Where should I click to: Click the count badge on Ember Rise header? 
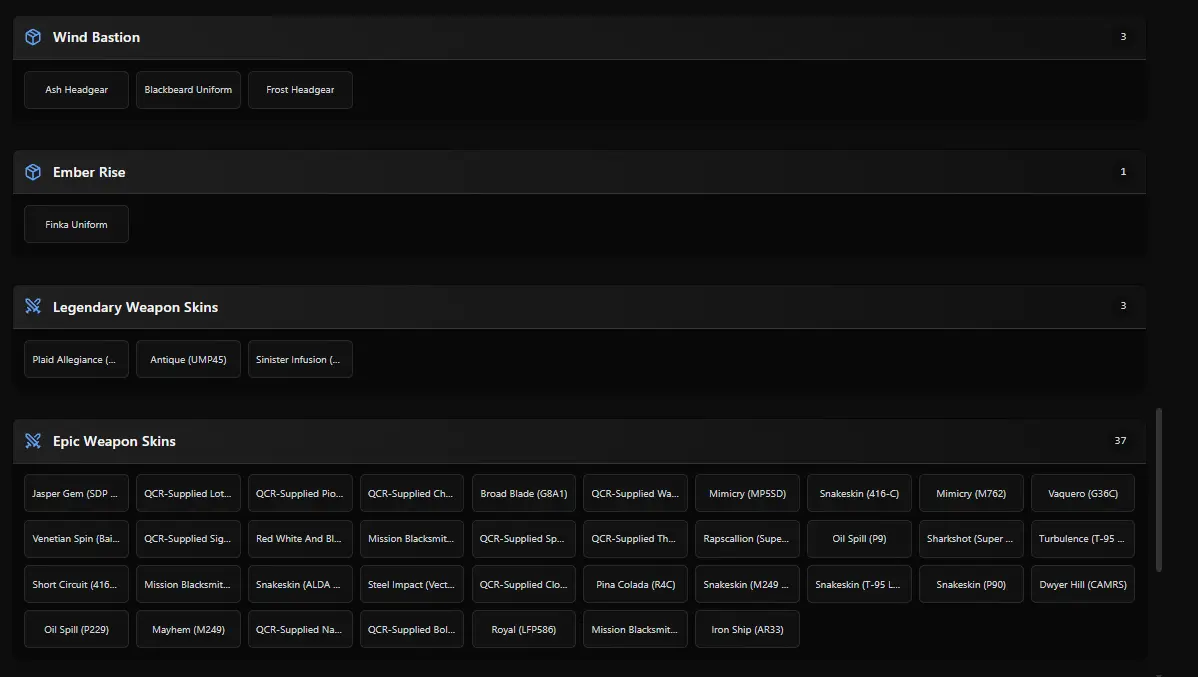click(1123, 172)
